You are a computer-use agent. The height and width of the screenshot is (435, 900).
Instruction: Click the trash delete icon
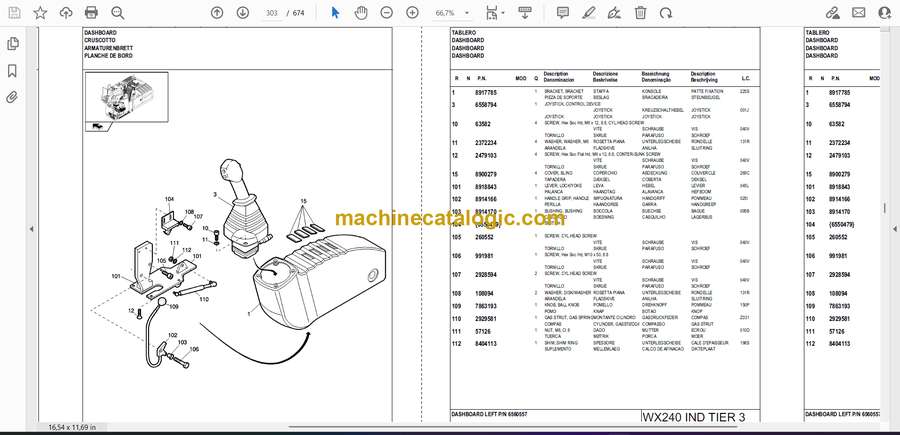point(641,13)
